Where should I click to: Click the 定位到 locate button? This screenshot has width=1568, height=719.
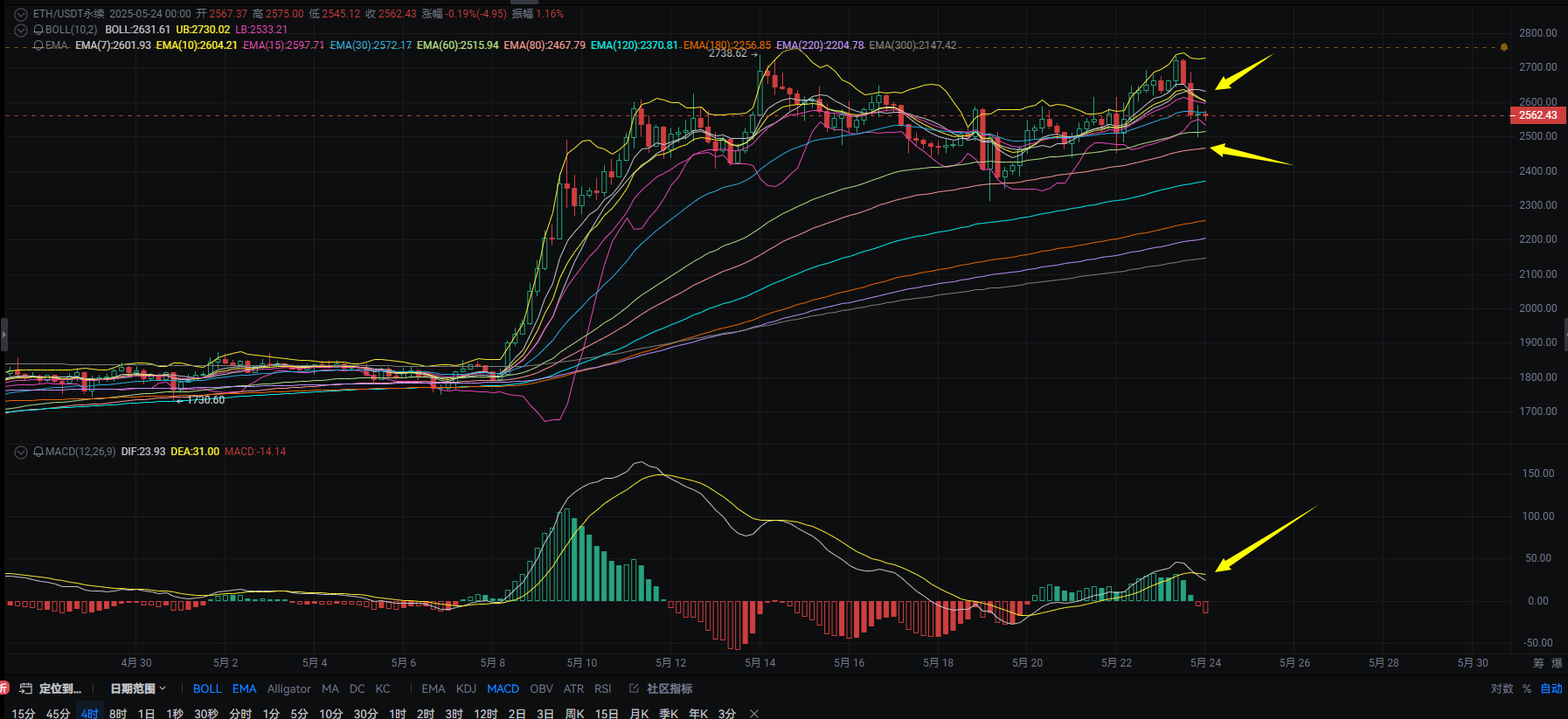(x=60, y=688)
